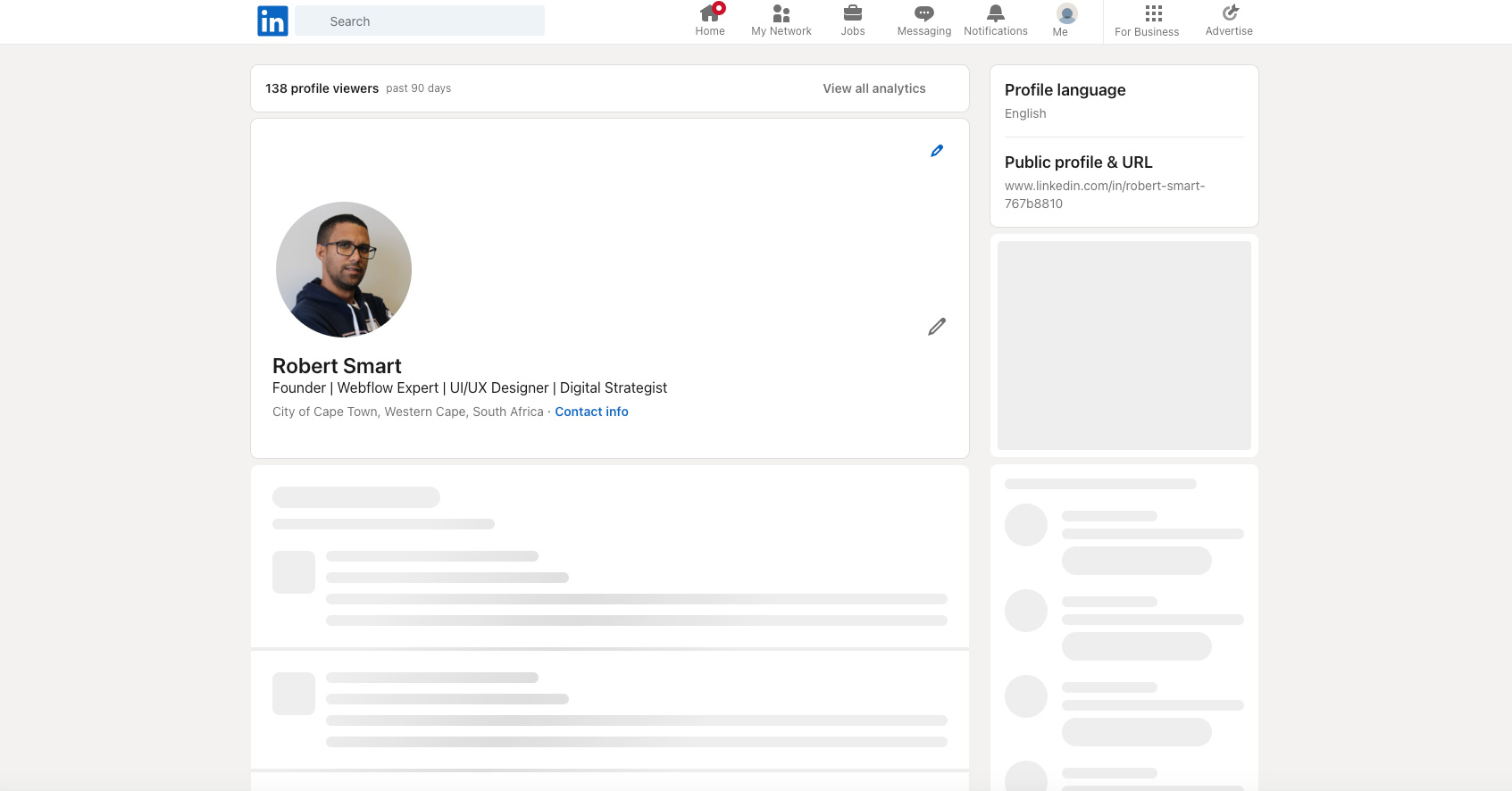Go to the Jobs briefcase icon
Image resolution: width=1512 pixels, height=791 pixels.
tap(853, 13)
